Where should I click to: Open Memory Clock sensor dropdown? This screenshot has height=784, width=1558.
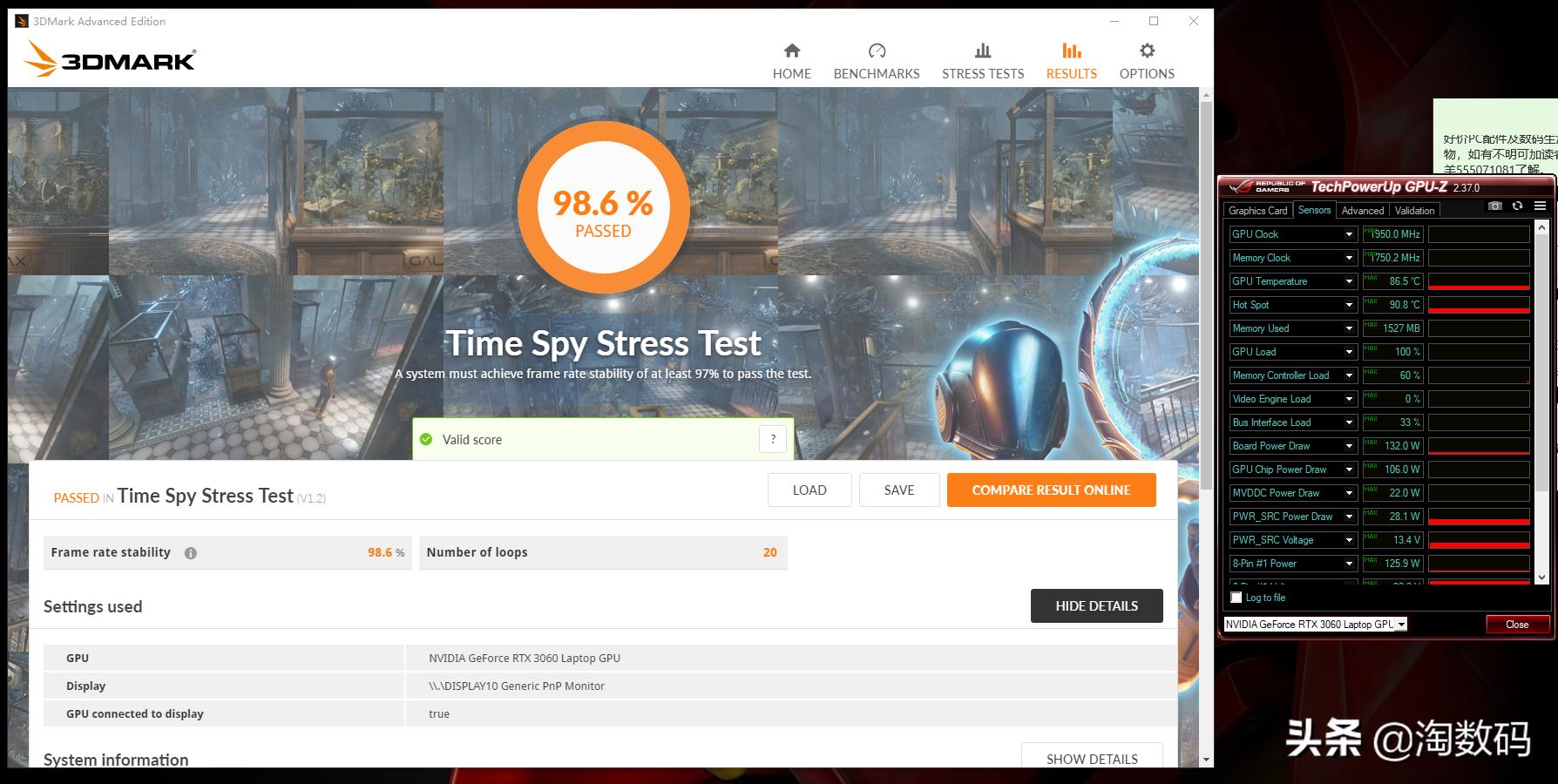pyautogui.click(x=1349, y=258)
